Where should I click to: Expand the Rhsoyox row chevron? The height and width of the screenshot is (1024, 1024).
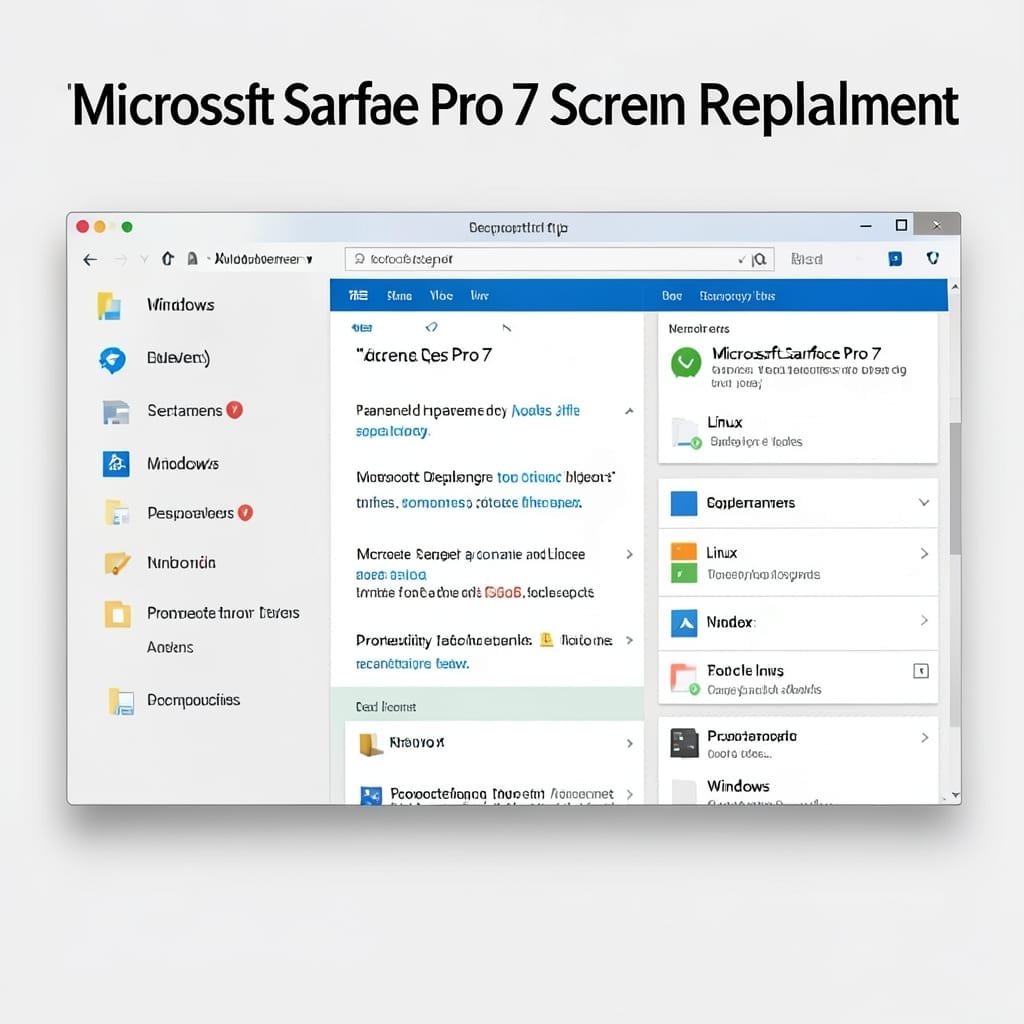click(630, 743)
